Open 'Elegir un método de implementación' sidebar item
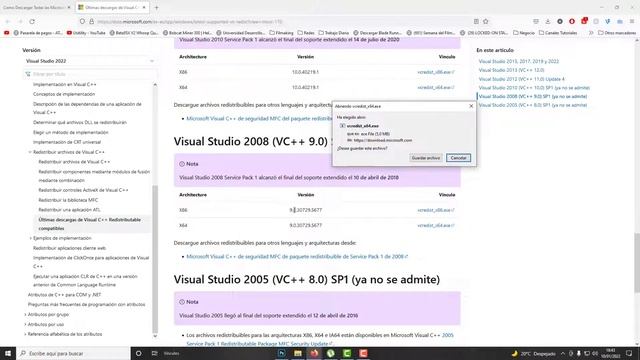640x360 pixels. (x=71, y=133)
